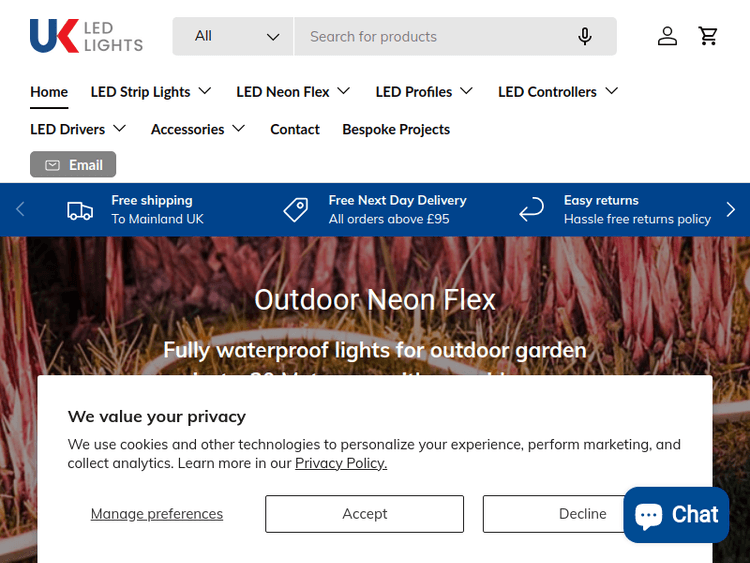Open the Privacy Policy link
This screenshot has width=750, height=563.
(341, 463)
